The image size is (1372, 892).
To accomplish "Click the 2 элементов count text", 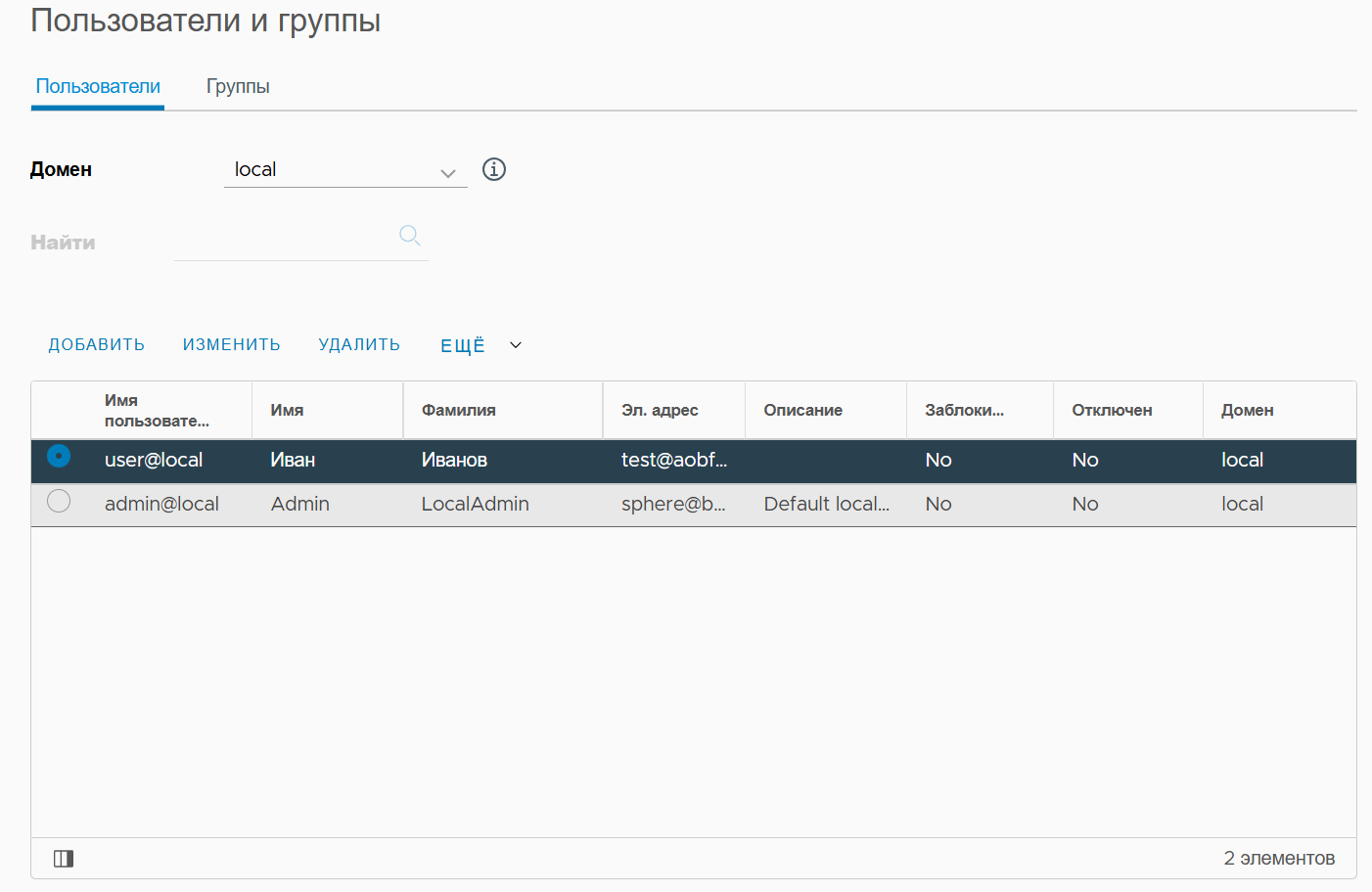I will tap(1279, 858).
